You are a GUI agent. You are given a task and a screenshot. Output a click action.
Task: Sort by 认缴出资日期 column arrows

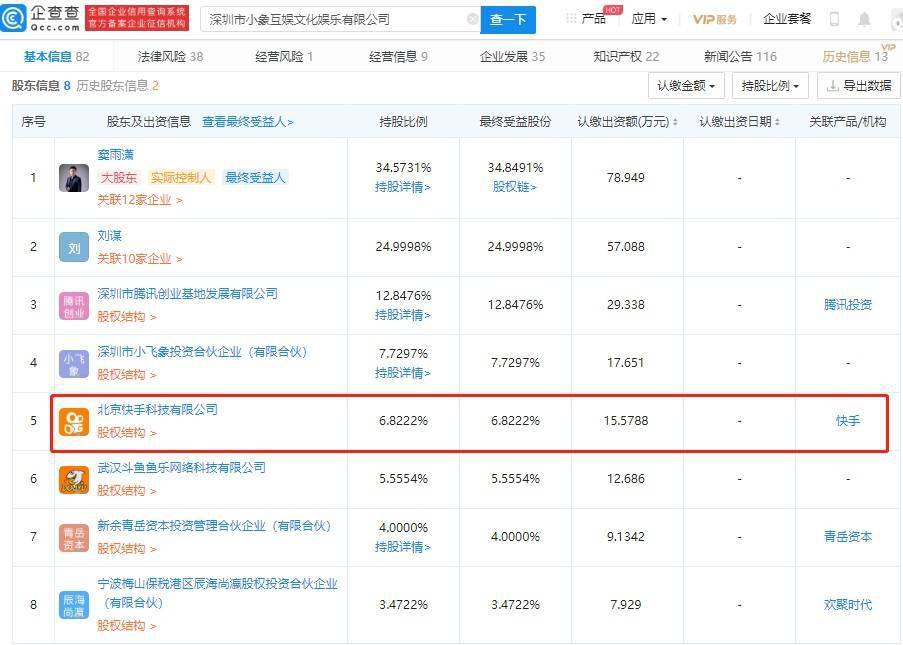(x=777, y=122)
